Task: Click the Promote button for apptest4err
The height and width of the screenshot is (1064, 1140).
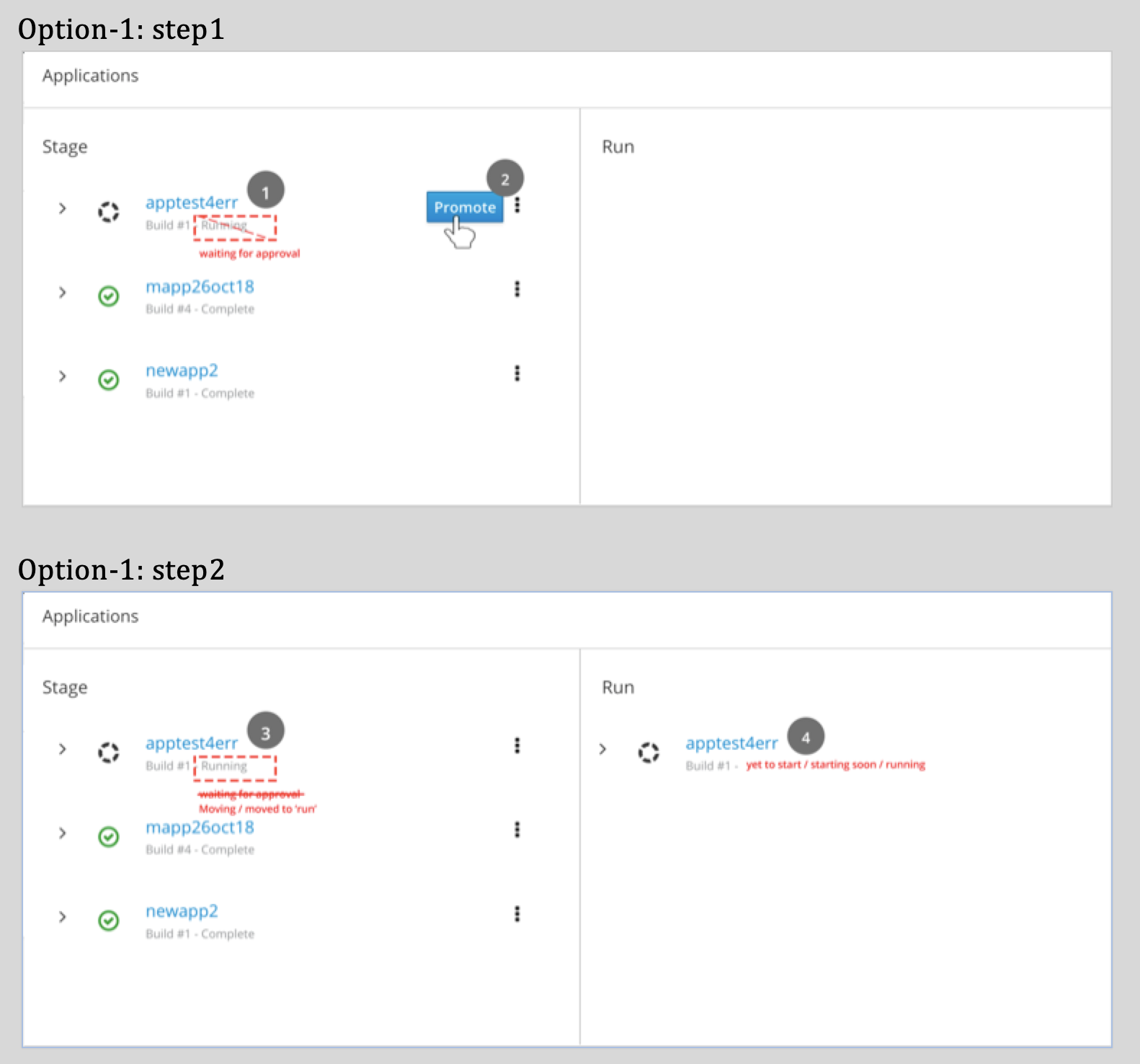Action: point(464,207)
